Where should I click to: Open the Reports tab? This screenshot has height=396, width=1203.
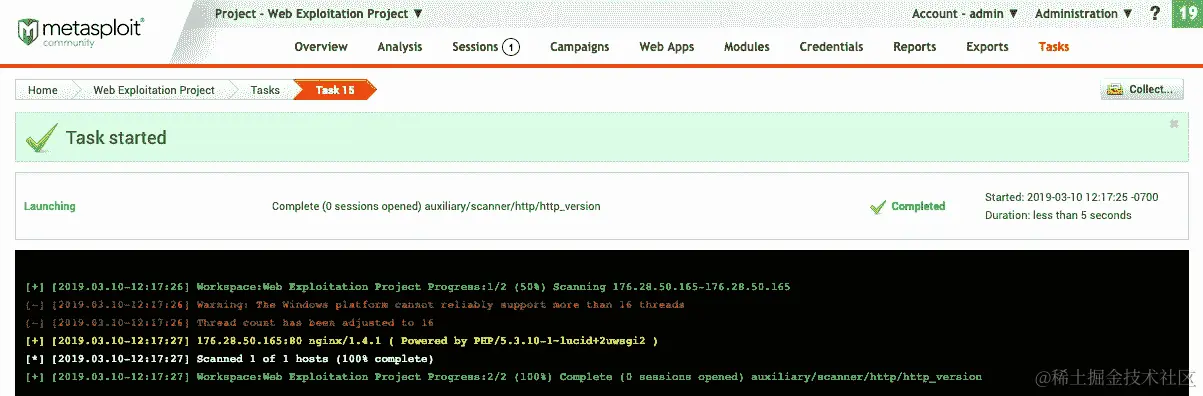click(915, 47)
